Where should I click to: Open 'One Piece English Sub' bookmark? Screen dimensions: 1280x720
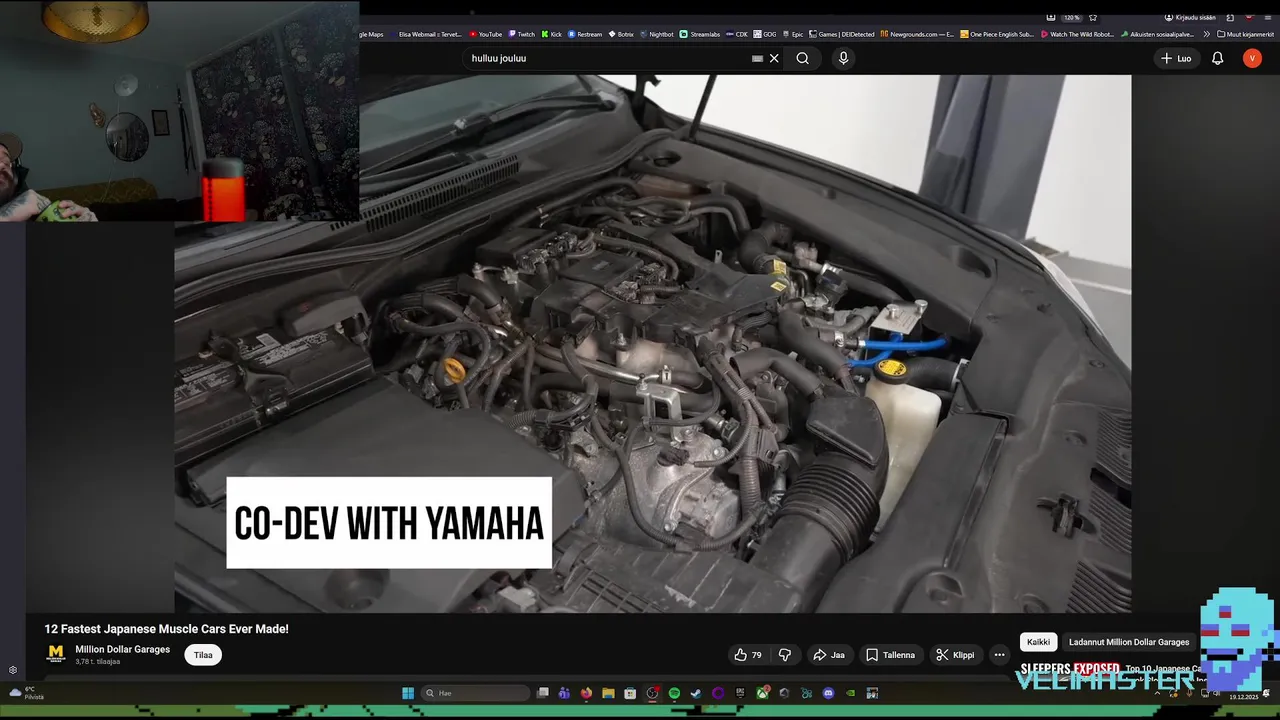click(x=997, y=34)
